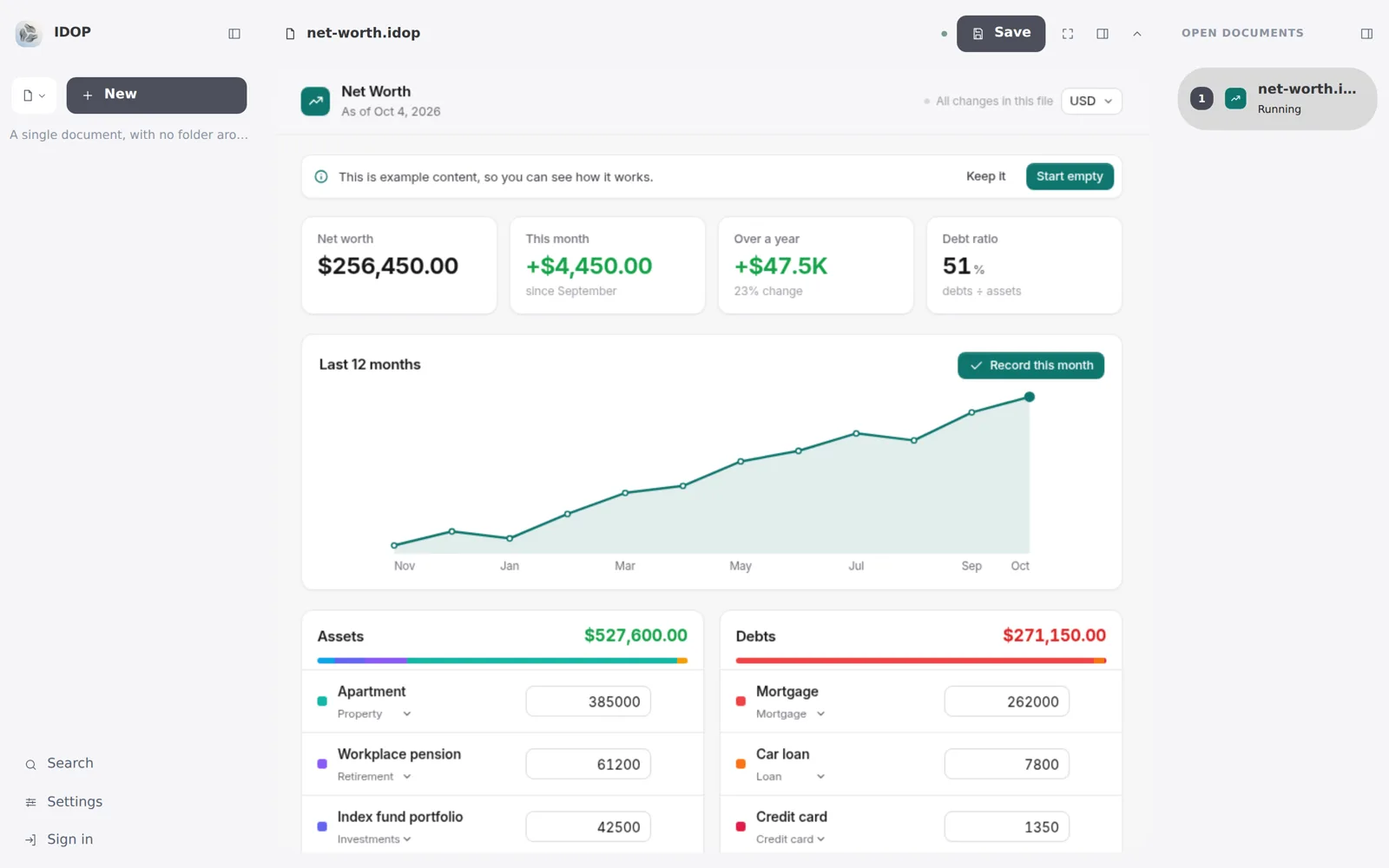The height and width of the screenshot is (868, 1389).
Task: Open Settings in the sidebar
Action: (x=75, y=802)
